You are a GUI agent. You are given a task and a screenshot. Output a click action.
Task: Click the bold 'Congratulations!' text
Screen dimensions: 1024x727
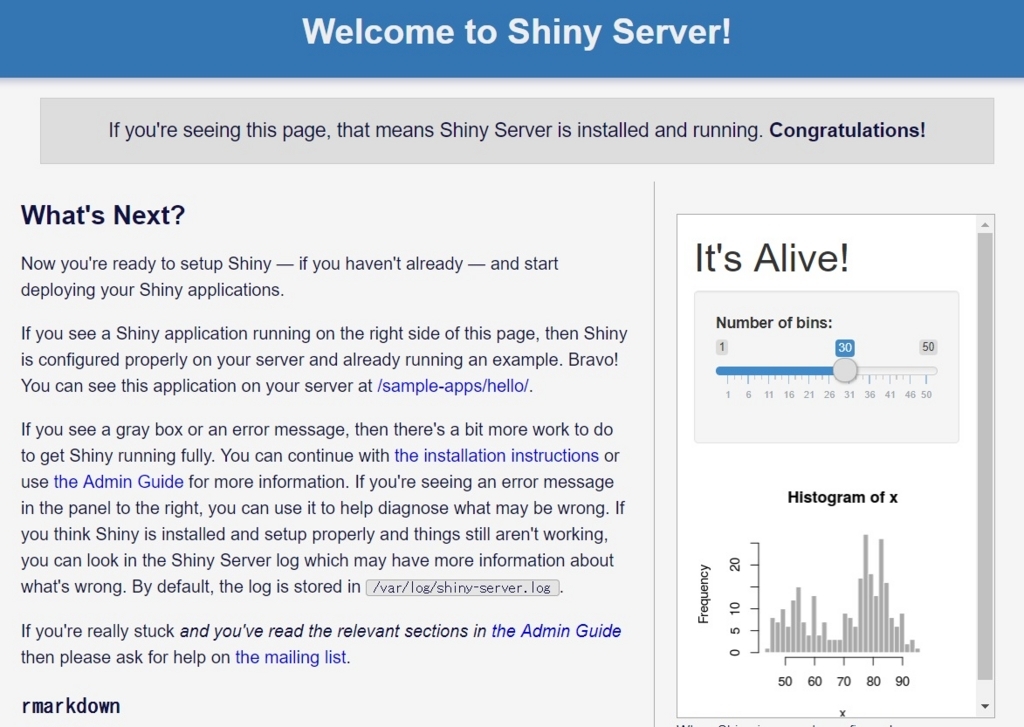tap(847, 130)
